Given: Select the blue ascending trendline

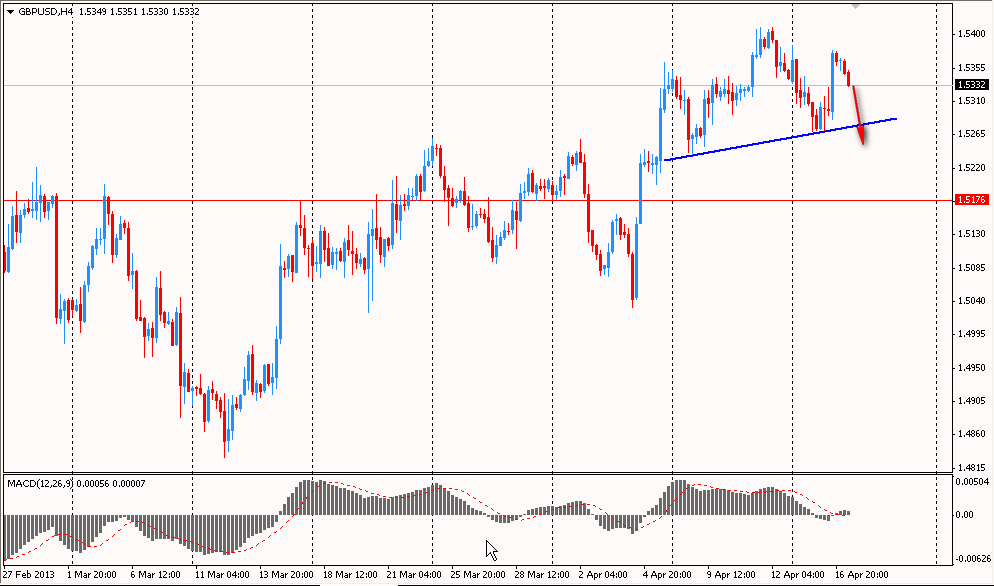Looking at the screenshot, I should point(780,139).
